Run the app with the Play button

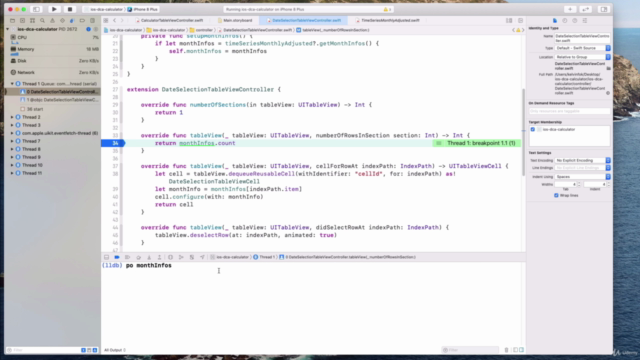[x=54, y=9]
